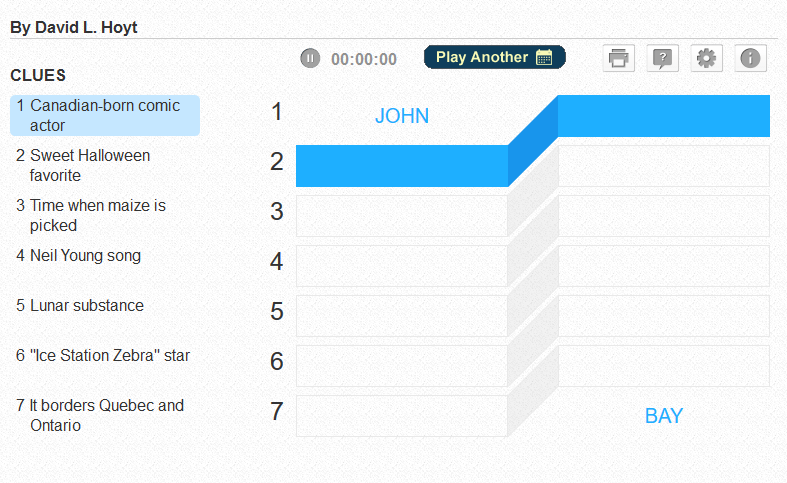Image resolution: width=787 pixels, height=483 pixels.
Task: Show puzzle info icon
Action: 750,58
